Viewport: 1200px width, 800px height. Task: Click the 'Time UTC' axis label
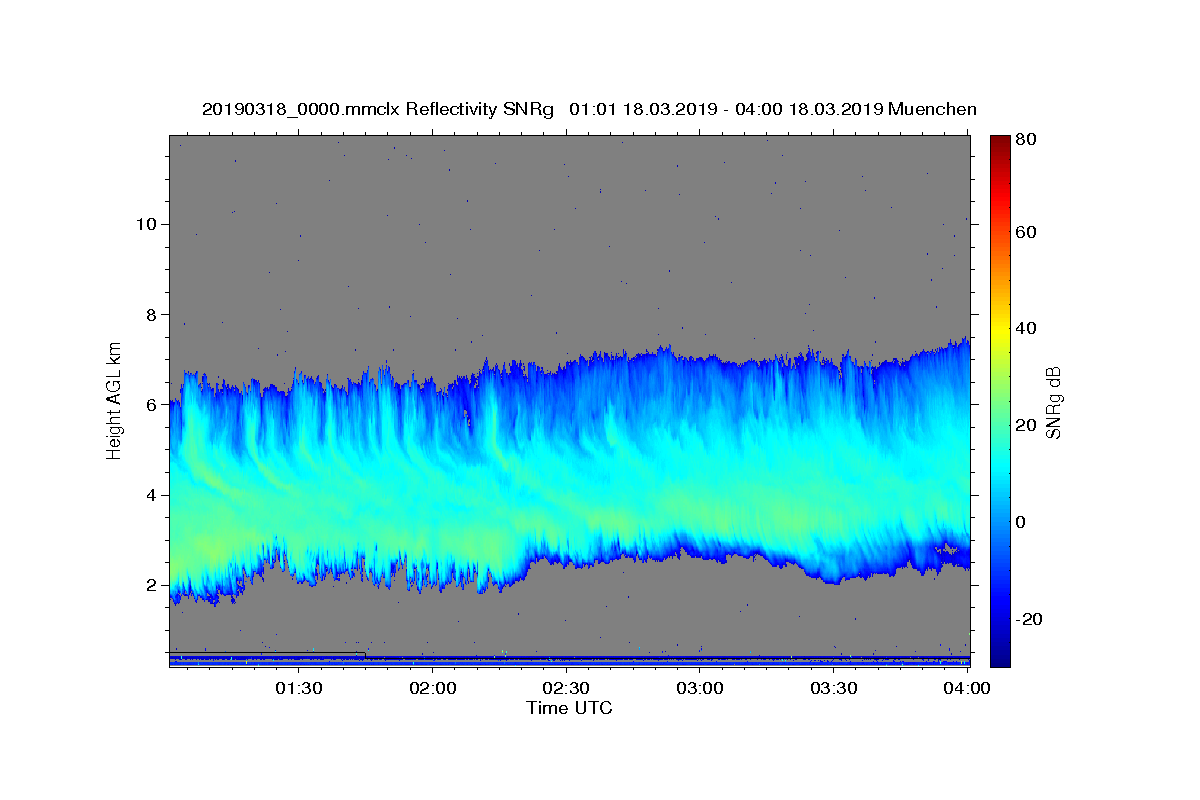[569, 708]
